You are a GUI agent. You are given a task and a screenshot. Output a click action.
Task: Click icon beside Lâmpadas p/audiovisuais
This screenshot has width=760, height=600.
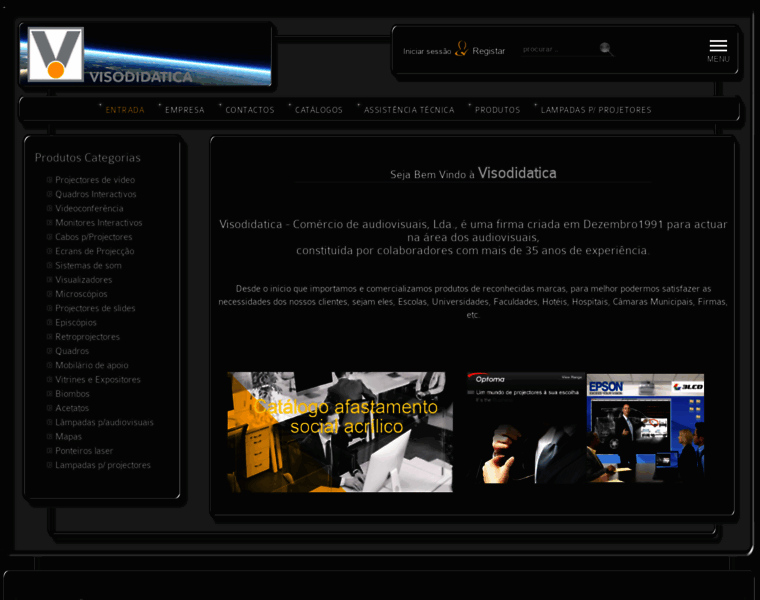[49, 422]
